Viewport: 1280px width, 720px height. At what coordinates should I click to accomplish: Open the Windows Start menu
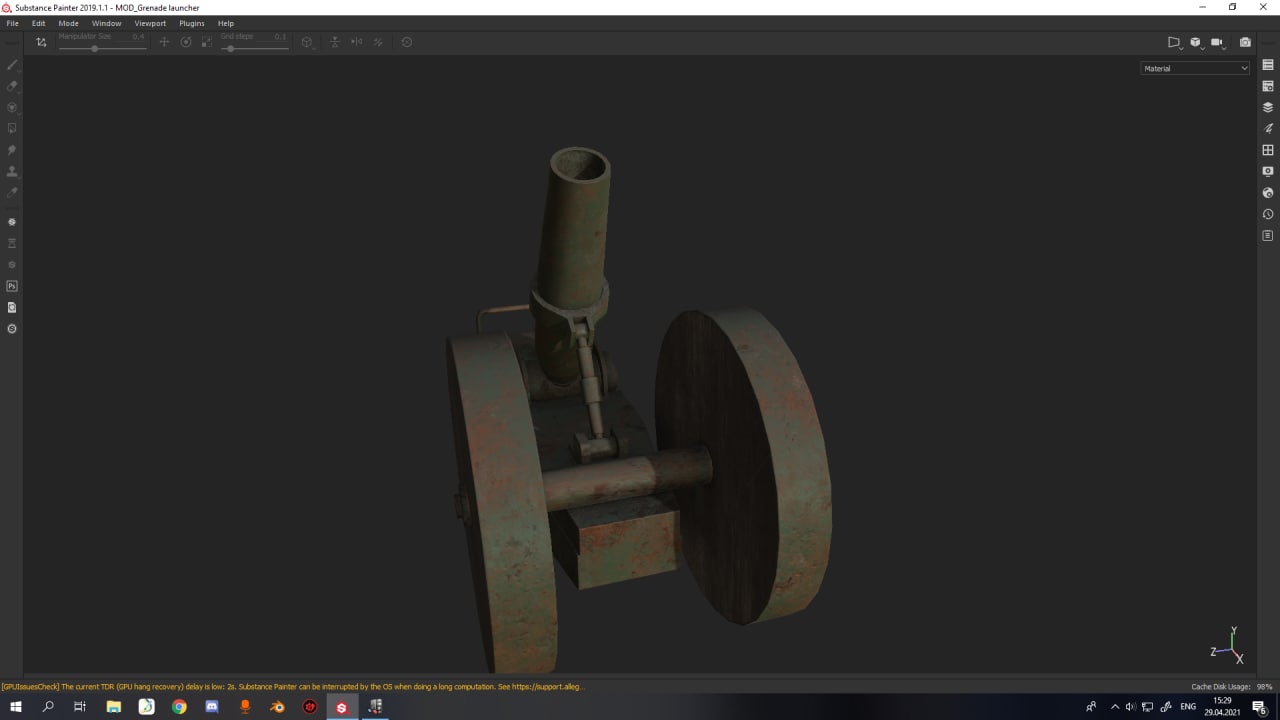click(16, 707)
